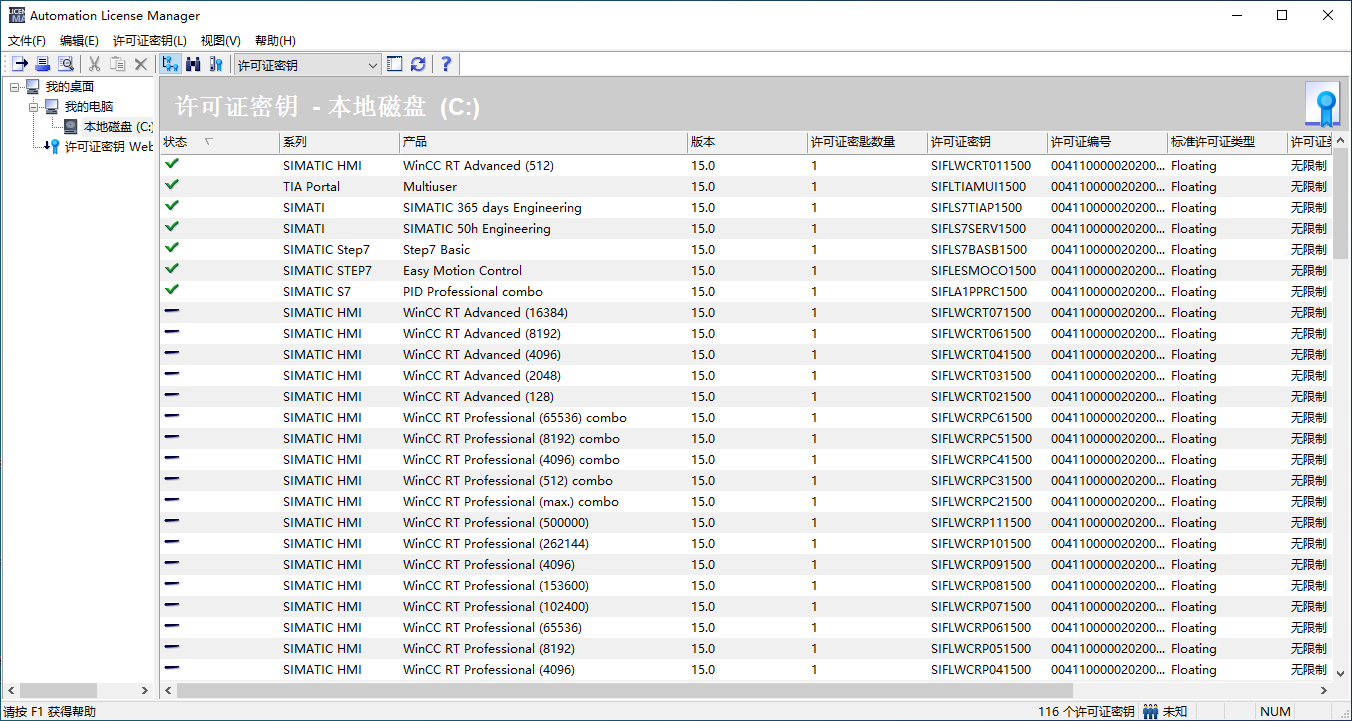Sort by 许可证密匙数量 column header
The height and width of the screenshot is (721, 1352).
tap(867, 142)
